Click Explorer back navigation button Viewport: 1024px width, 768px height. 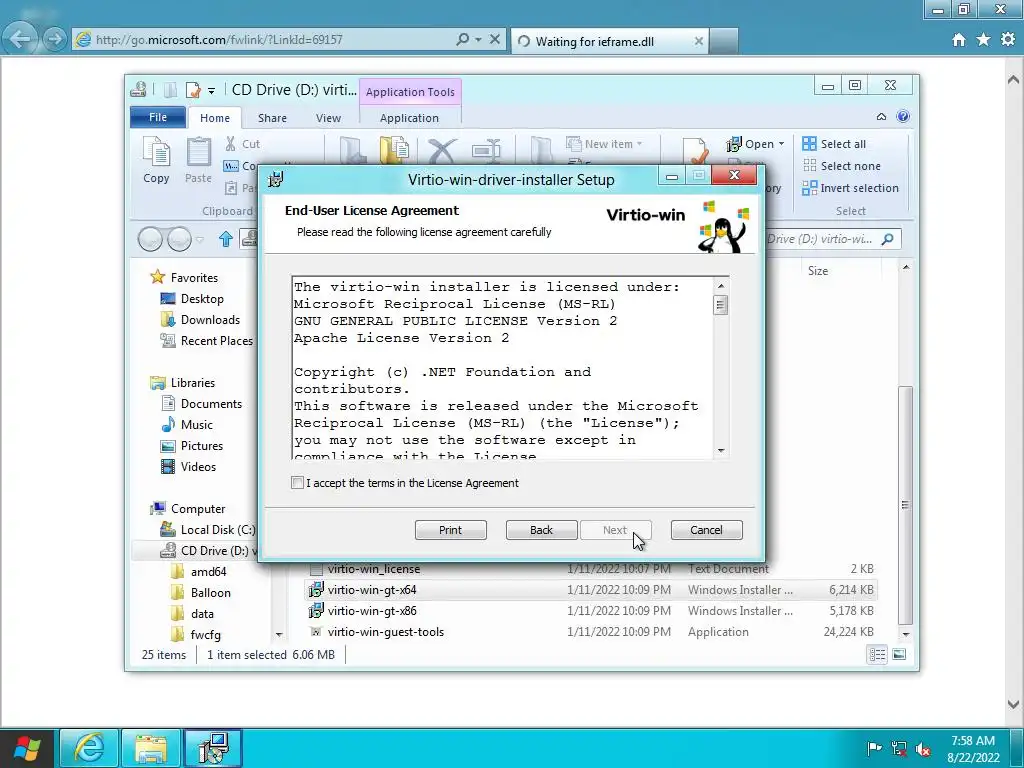pos(150,239)
